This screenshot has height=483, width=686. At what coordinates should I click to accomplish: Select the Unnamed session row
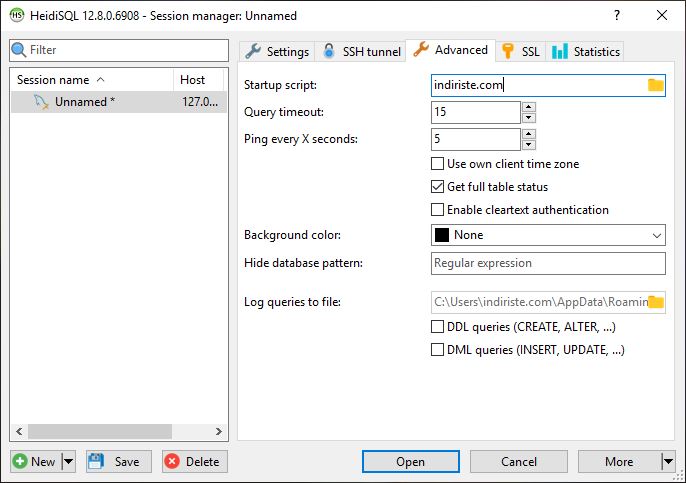(119, 102)
